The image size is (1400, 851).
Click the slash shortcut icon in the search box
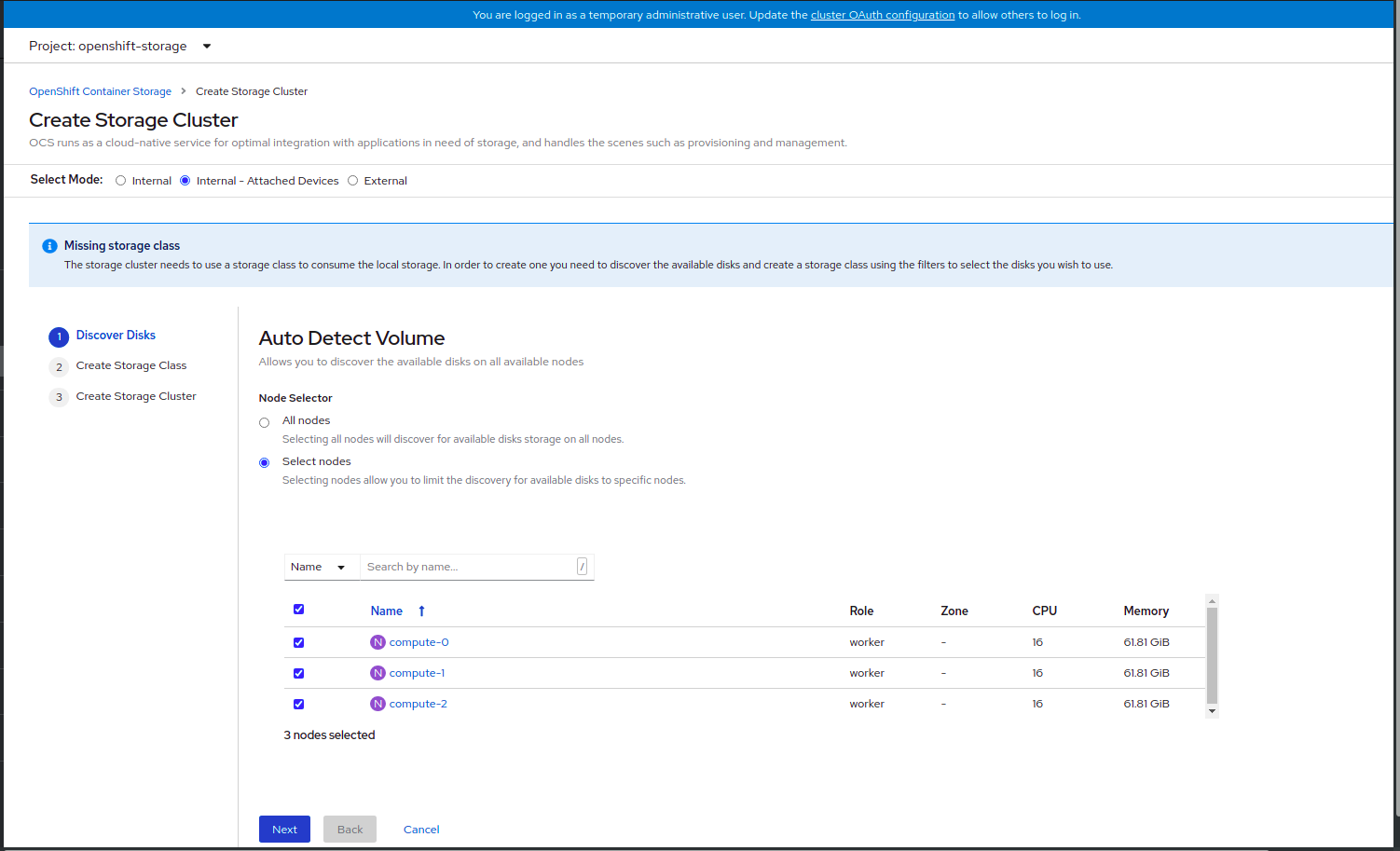pyautogui.click(x=583, y=567)
